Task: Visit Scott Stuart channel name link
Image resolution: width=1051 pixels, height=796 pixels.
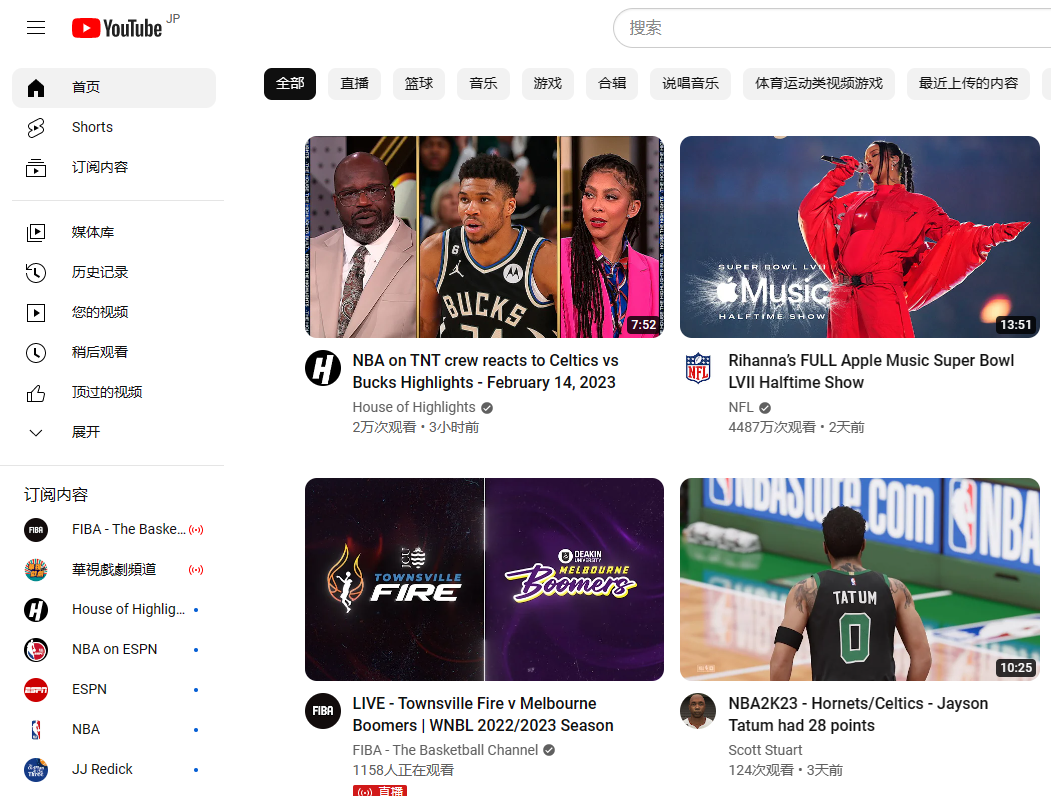Action: tap(765, 750)
